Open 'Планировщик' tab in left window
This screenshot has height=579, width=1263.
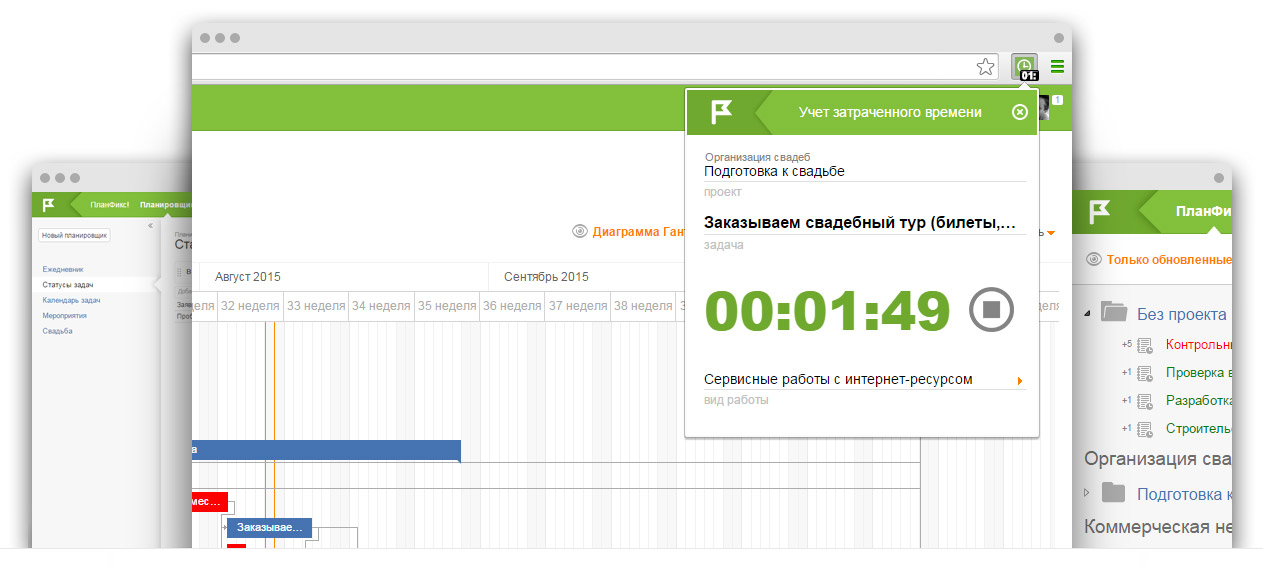click(x=165, y=204)
